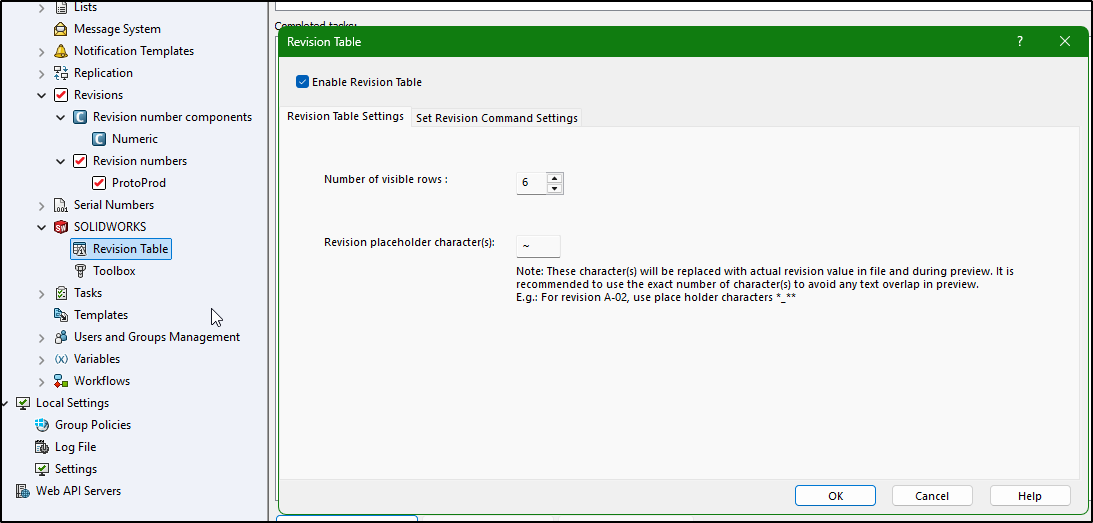This screenshot has width=1093, height=523.
Task: Click the SOLIDWORKS node icon
Action: 61,227
